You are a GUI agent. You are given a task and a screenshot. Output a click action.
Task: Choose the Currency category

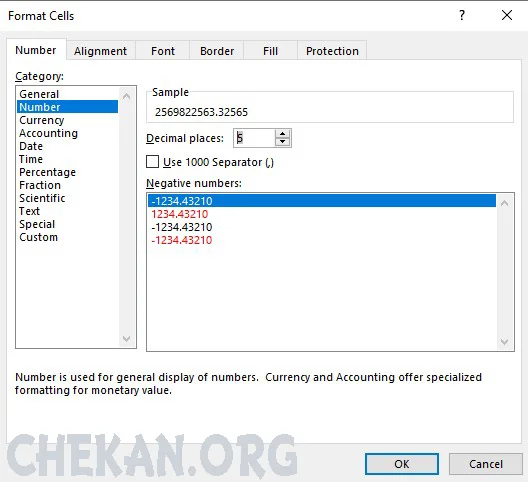point(67,120)
